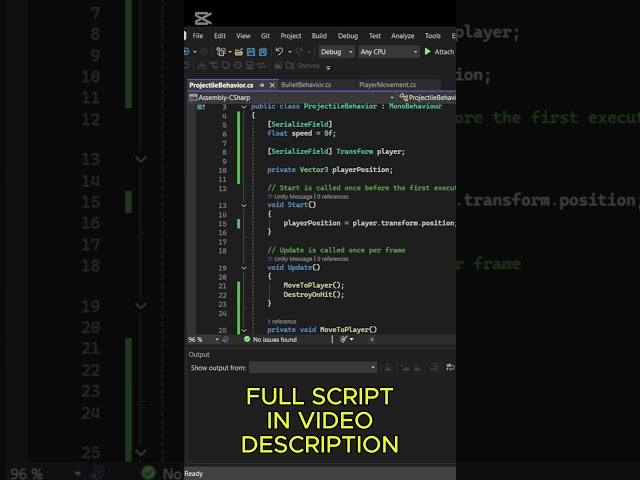This screenshot has width=640, height=480.
Task: Open the Any CPU platform dropdown
Action: coord(389,52)
